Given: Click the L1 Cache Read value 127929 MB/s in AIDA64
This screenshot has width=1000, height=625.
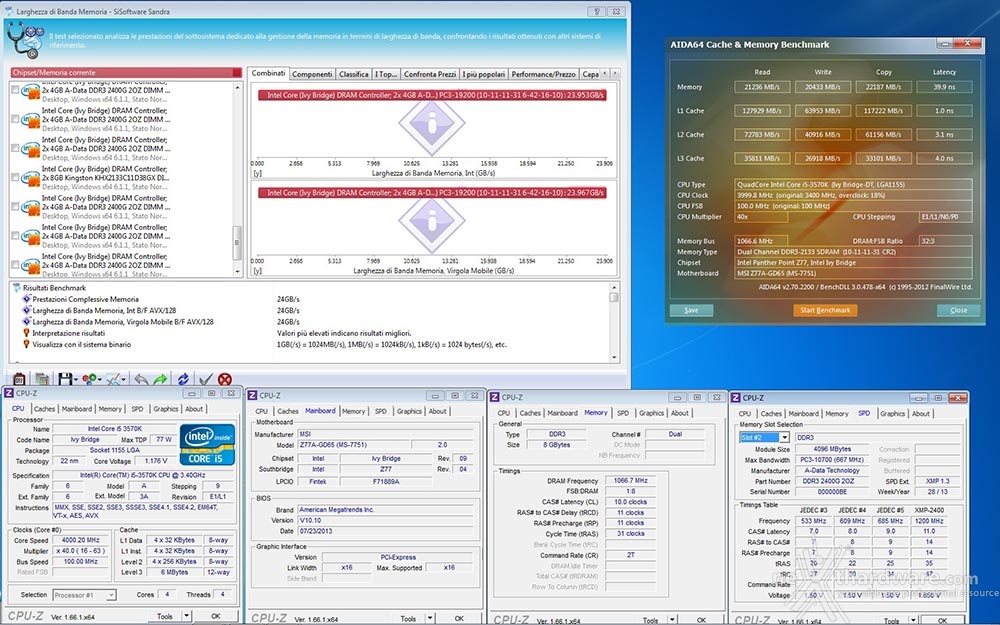Looking at the screenshot, I should point(762,110).
